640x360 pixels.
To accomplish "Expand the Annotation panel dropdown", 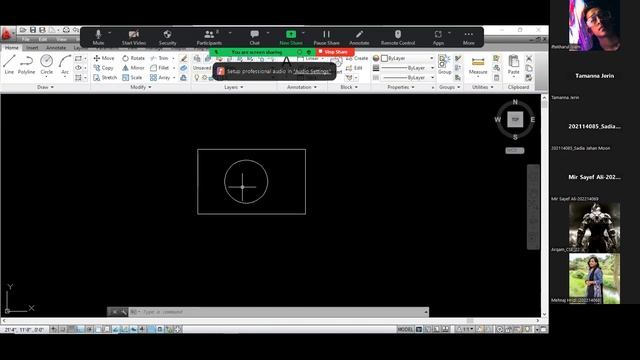I will [x=302, y=87].
